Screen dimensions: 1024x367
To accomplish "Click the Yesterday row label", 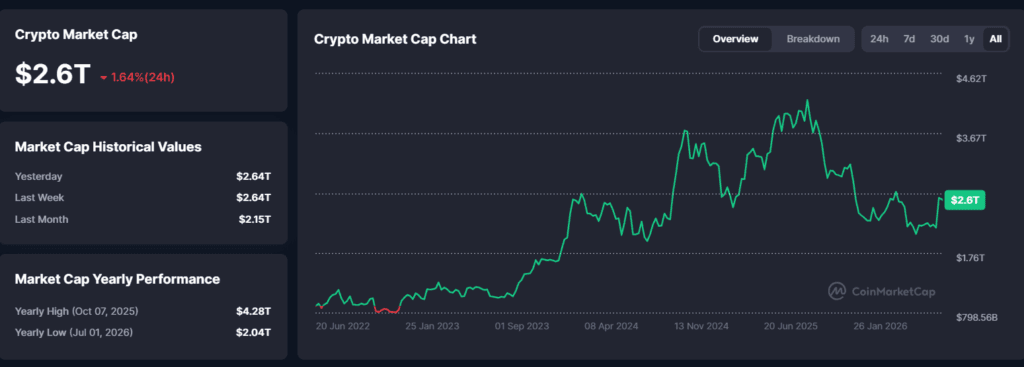I will [x=39, y=176].
